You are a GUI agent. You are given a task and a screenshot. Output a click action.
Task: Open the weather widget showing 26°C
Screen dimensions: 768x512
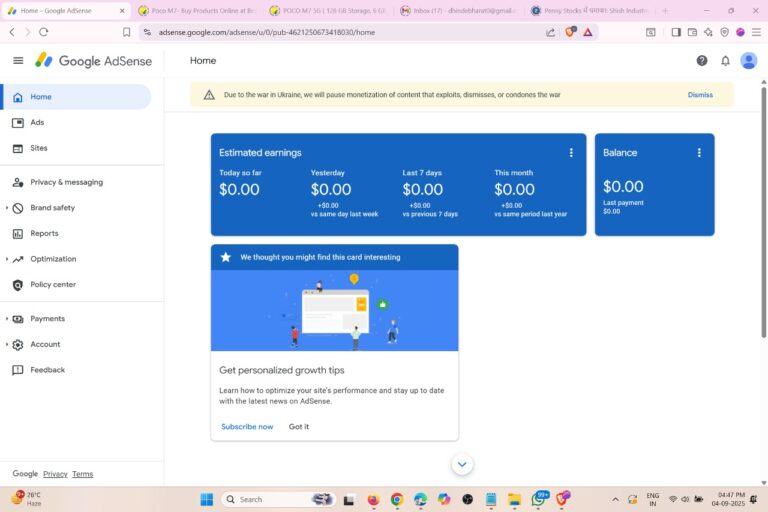click(x=27, y=499)
